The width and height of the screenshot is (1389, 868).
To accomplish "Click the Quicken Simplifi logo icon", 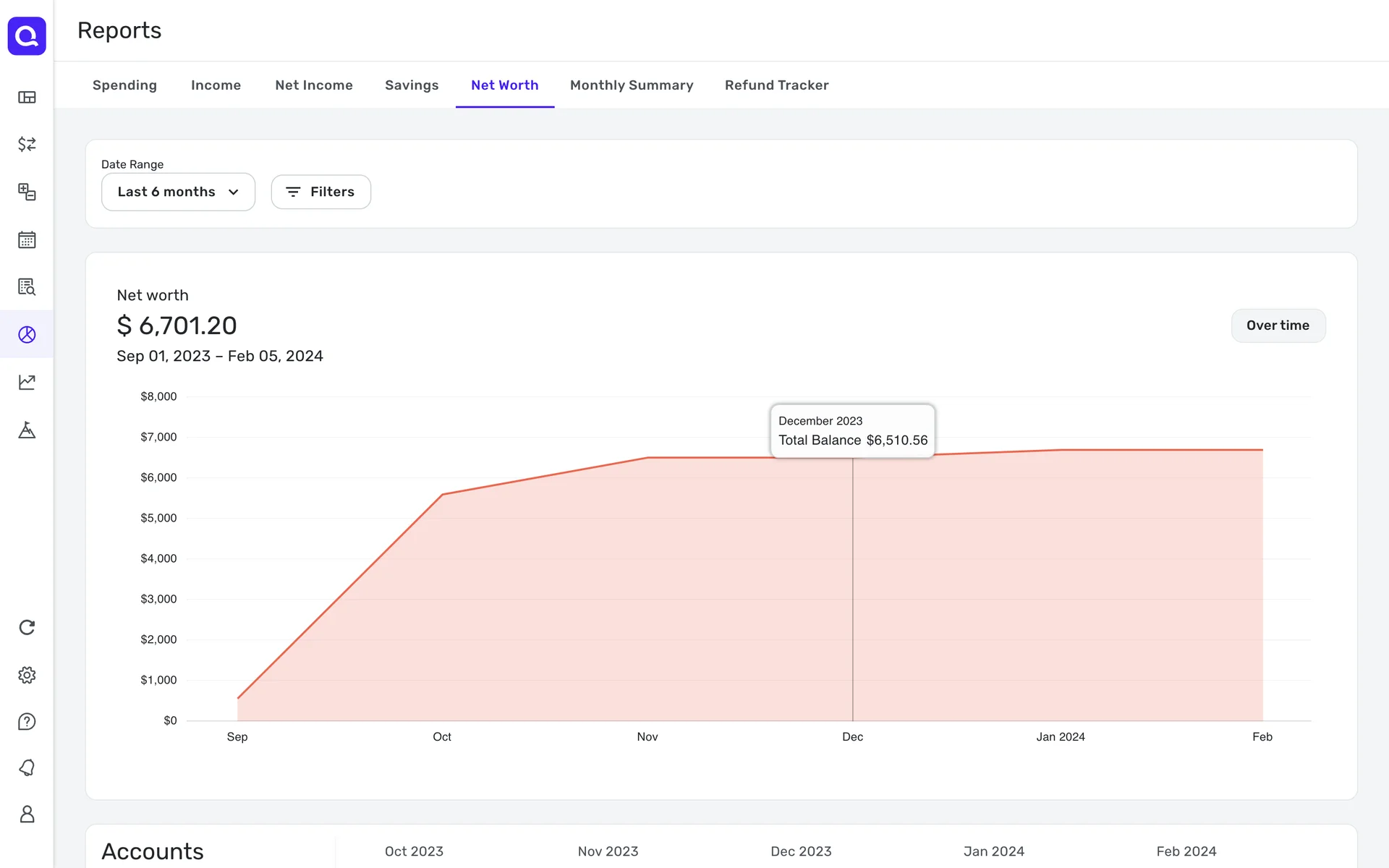I will tap(27, 36).
